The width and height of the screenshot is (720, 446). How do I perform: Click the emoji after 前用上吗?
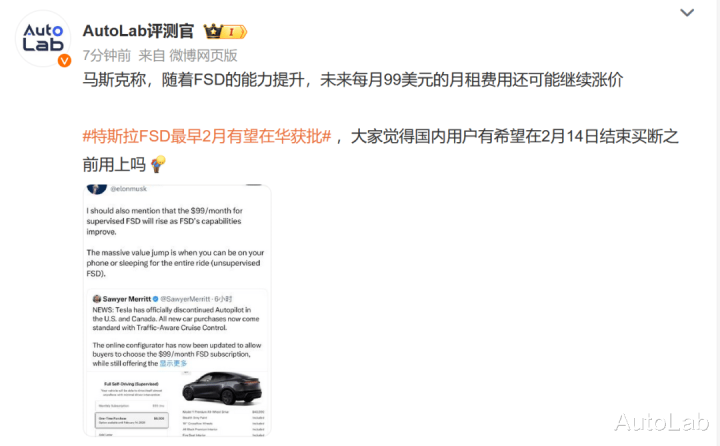(x=158, y=164)
